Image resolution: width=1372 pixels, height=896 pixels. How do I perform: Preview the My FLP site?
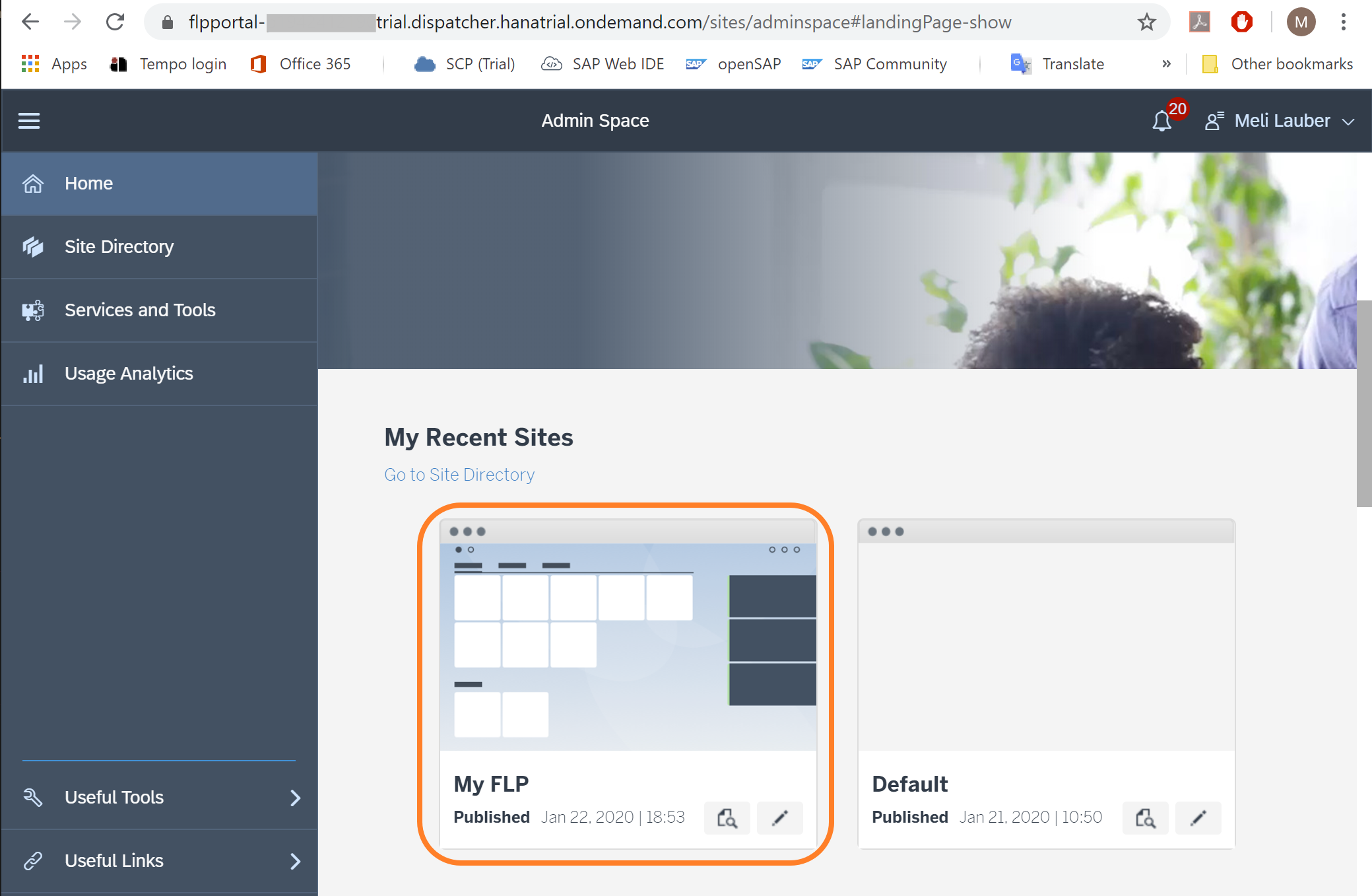tap(727, 818)
